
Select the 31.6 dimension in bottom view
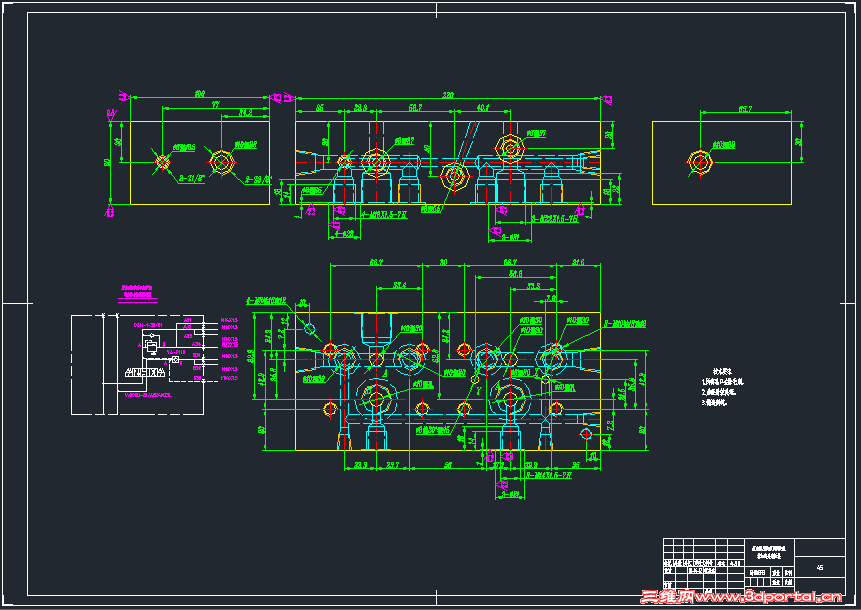click(x=578, y=262)
